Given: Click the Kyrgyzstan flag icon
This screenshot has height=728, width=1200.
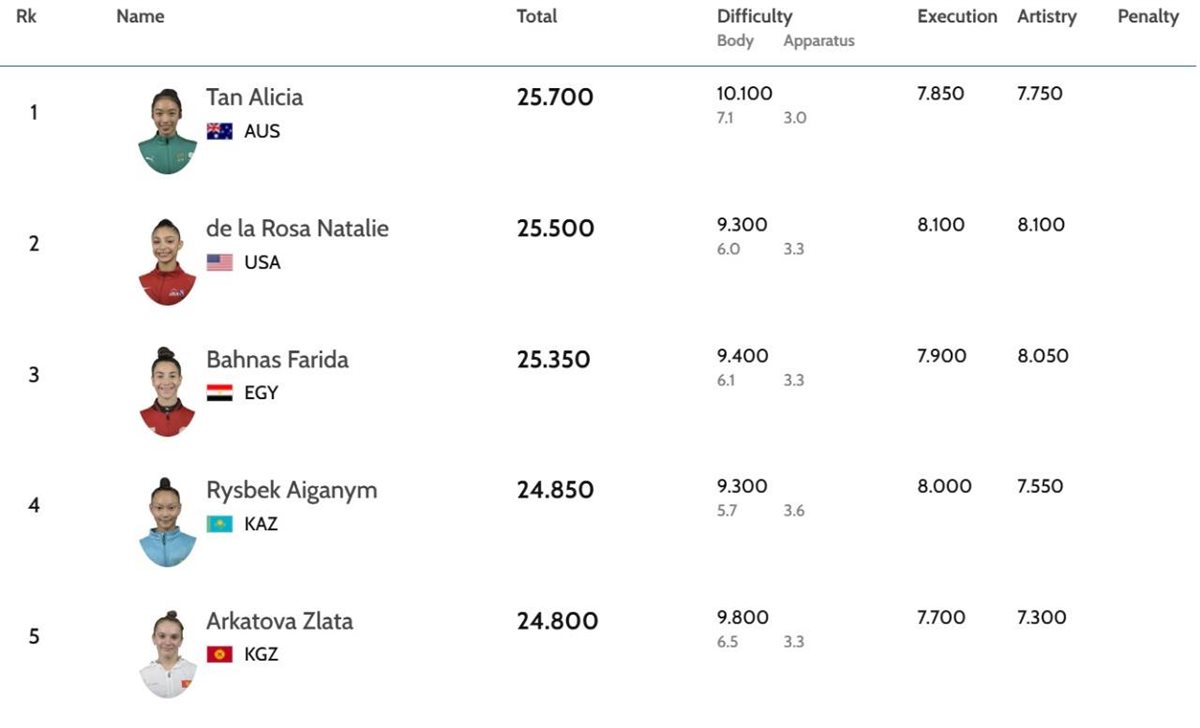Looking at the screenshot, I should [219, 655].
